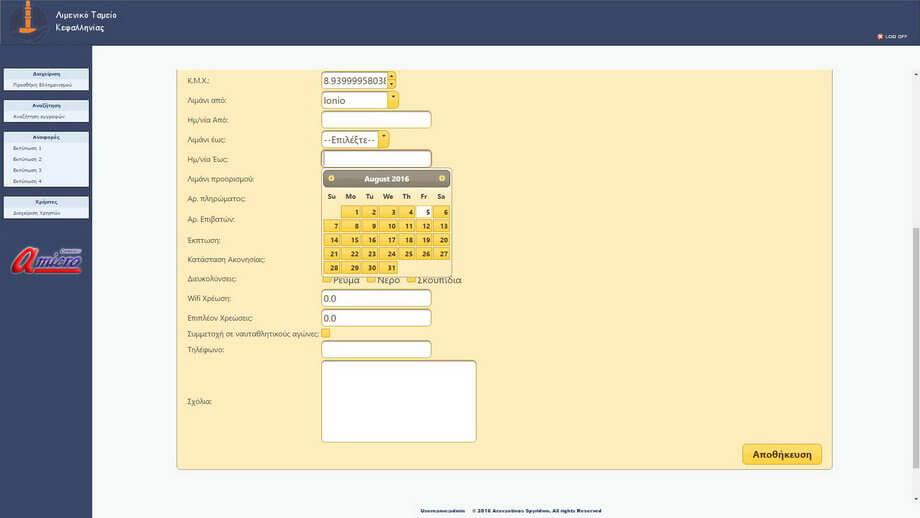Go to next month in calendar
The height and width of the screenshot is (518, 920).
click(442, 178)
